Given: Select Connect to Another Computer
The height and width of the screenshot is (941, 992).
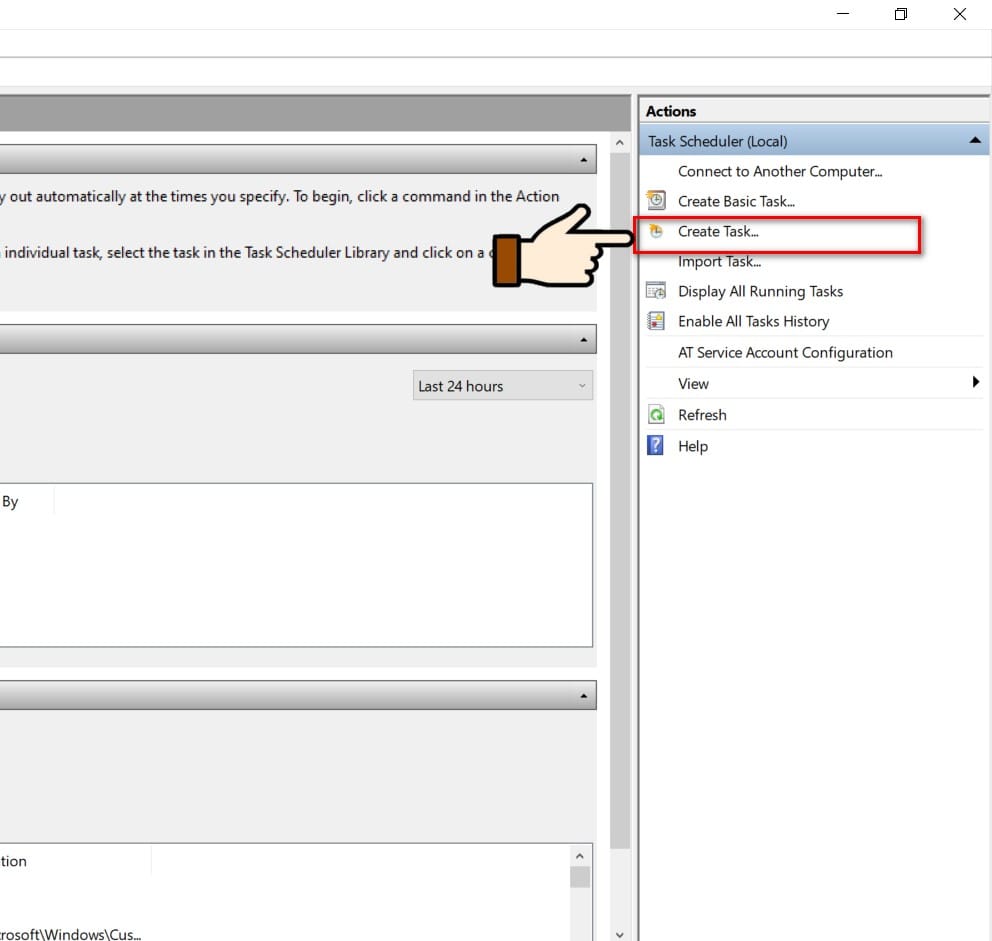Looking at the screenshot, I should (x=779, y=171).
